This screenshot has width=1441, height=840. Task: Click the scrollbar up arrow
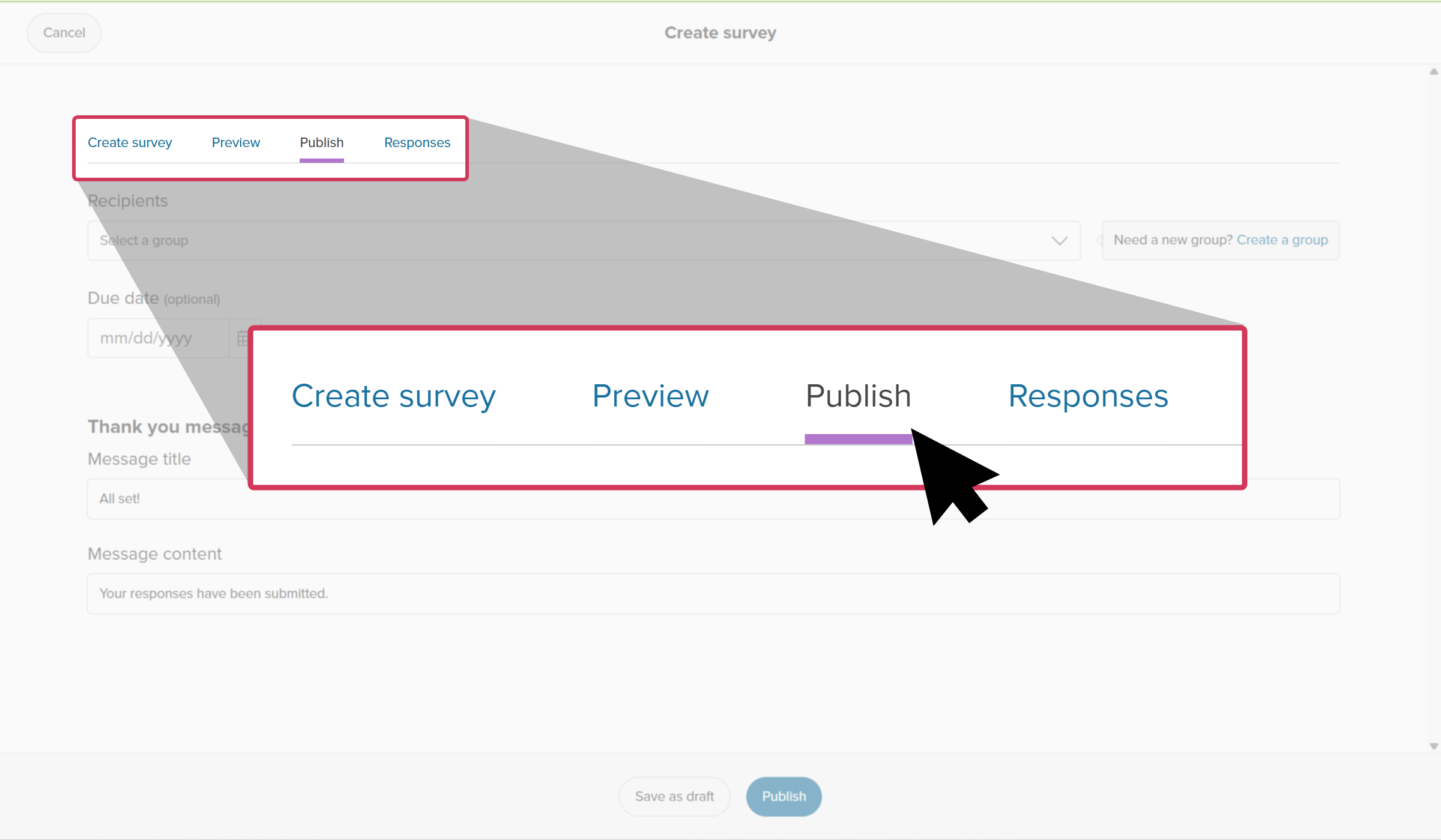coord(1434,71)
